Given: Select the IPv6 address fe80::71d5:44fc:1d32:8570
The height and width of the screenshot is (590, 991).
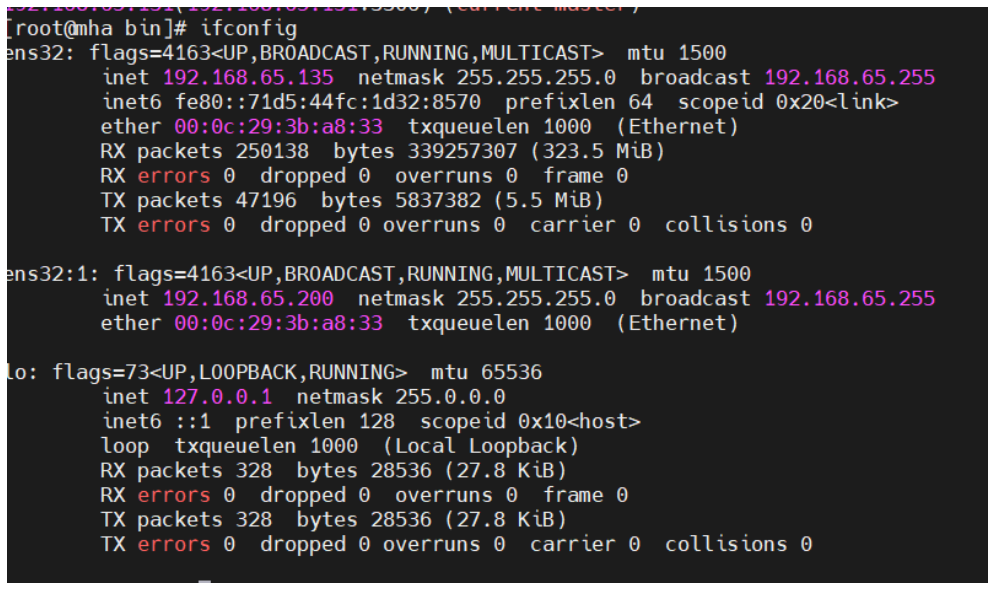Looking at the screenshot, I should [x=328, y=102].
